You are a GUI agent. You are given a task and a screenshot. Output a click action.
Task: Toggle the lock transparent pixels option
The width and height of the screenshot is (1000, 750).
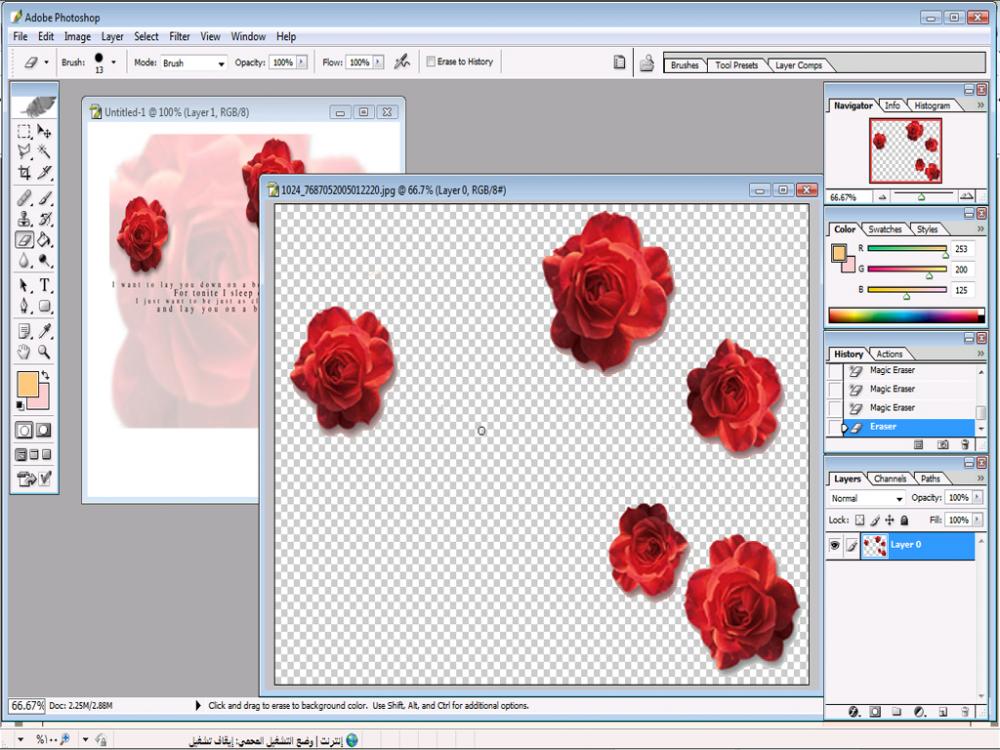click(859, 520)
